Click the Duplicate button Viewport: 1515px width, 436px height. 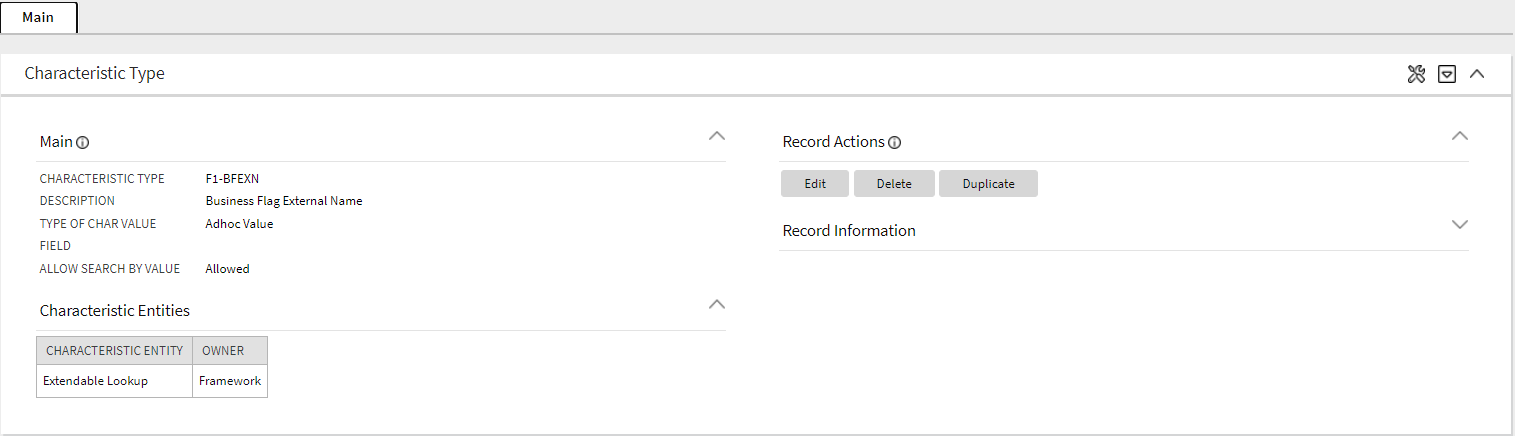click(988, 184)
